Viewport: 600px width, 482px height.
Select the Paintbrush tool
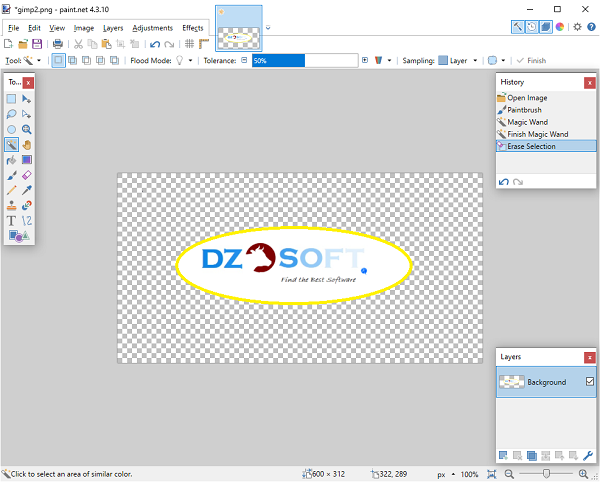tap(11, 175)
